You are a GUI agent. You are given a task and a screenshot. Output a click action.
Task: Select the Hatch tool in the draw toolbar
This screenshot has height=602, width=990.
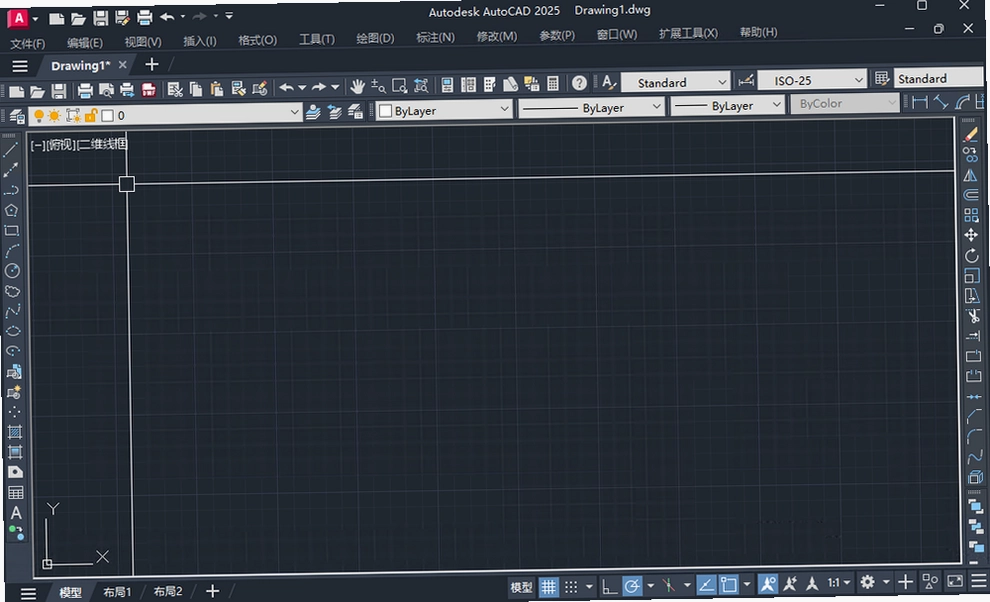tap(15, 432)
